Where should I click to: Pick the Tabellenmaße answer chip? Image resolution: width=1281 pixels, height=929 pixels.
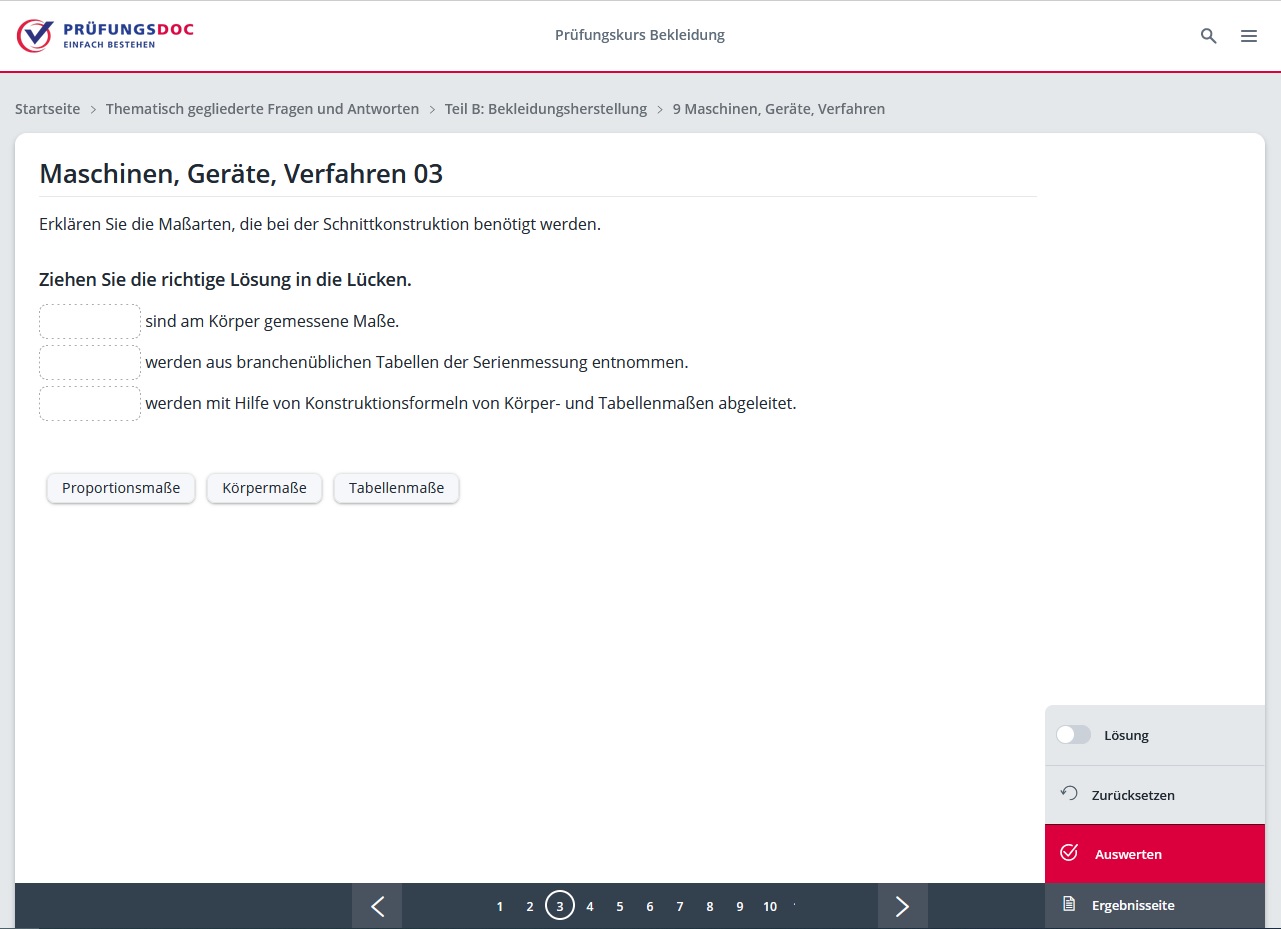396,488
